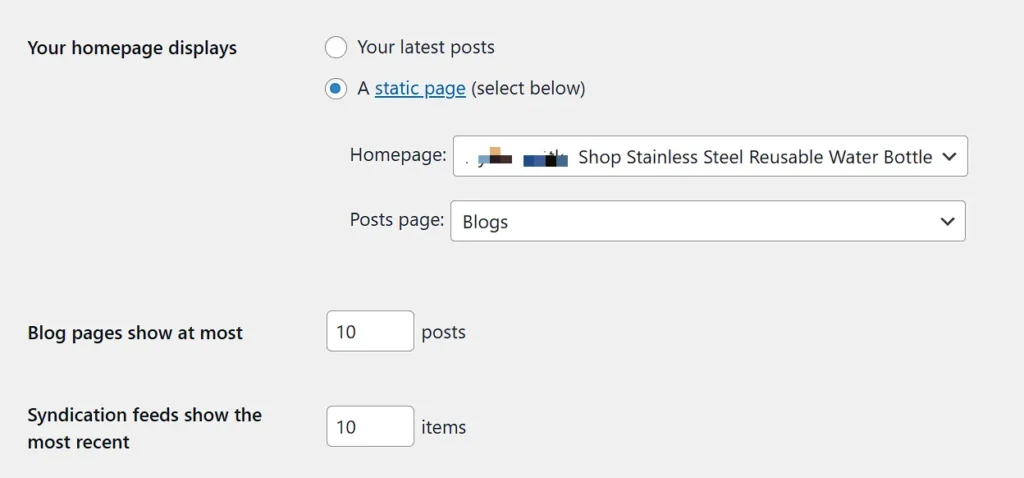The width and height of the screenshot is (1024, 478).
Task: Click the 'Posts page:' field label
Action: 397,220
